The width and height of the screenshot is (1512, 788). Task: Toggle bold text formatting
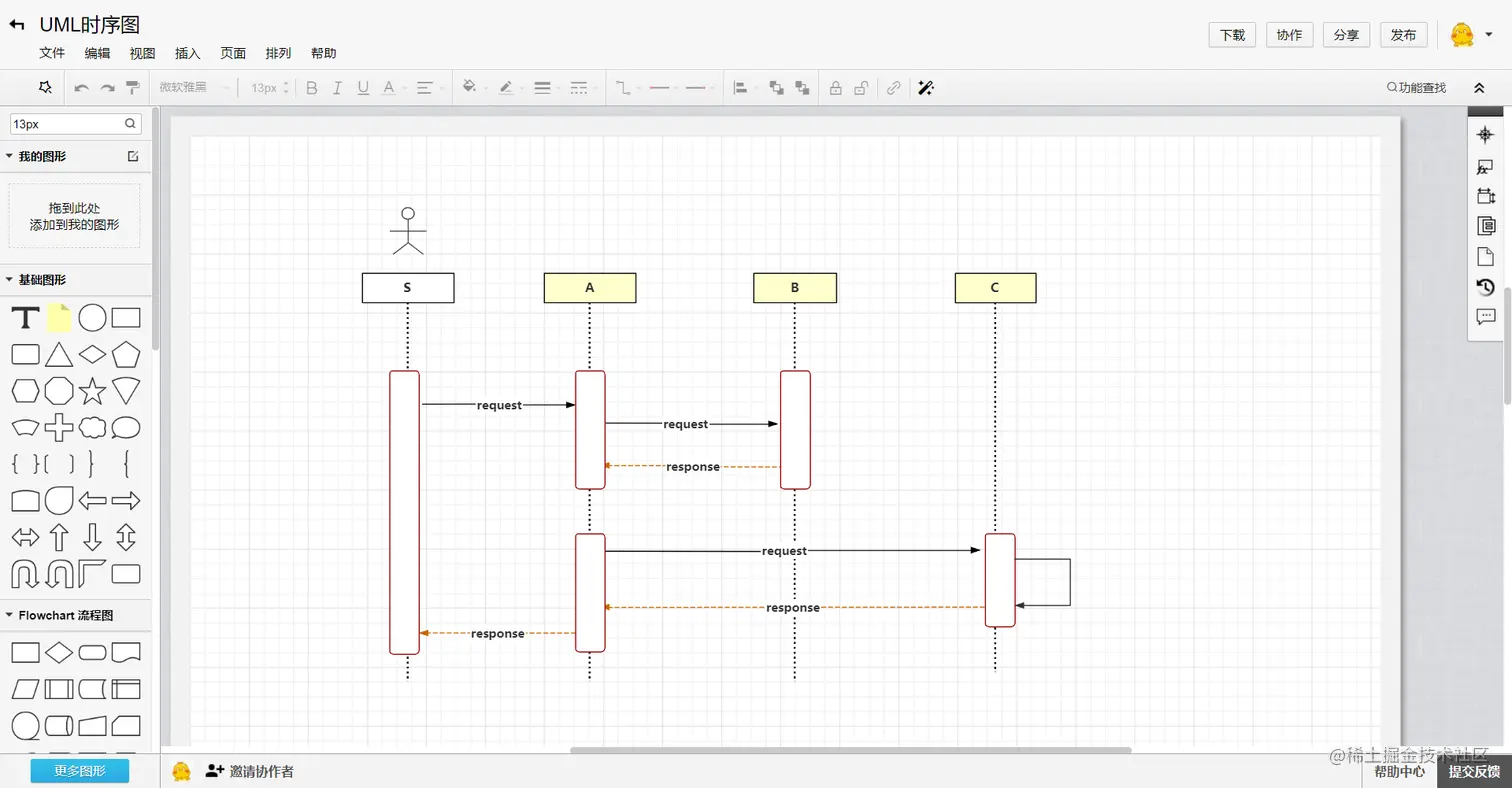pos(311,88)
